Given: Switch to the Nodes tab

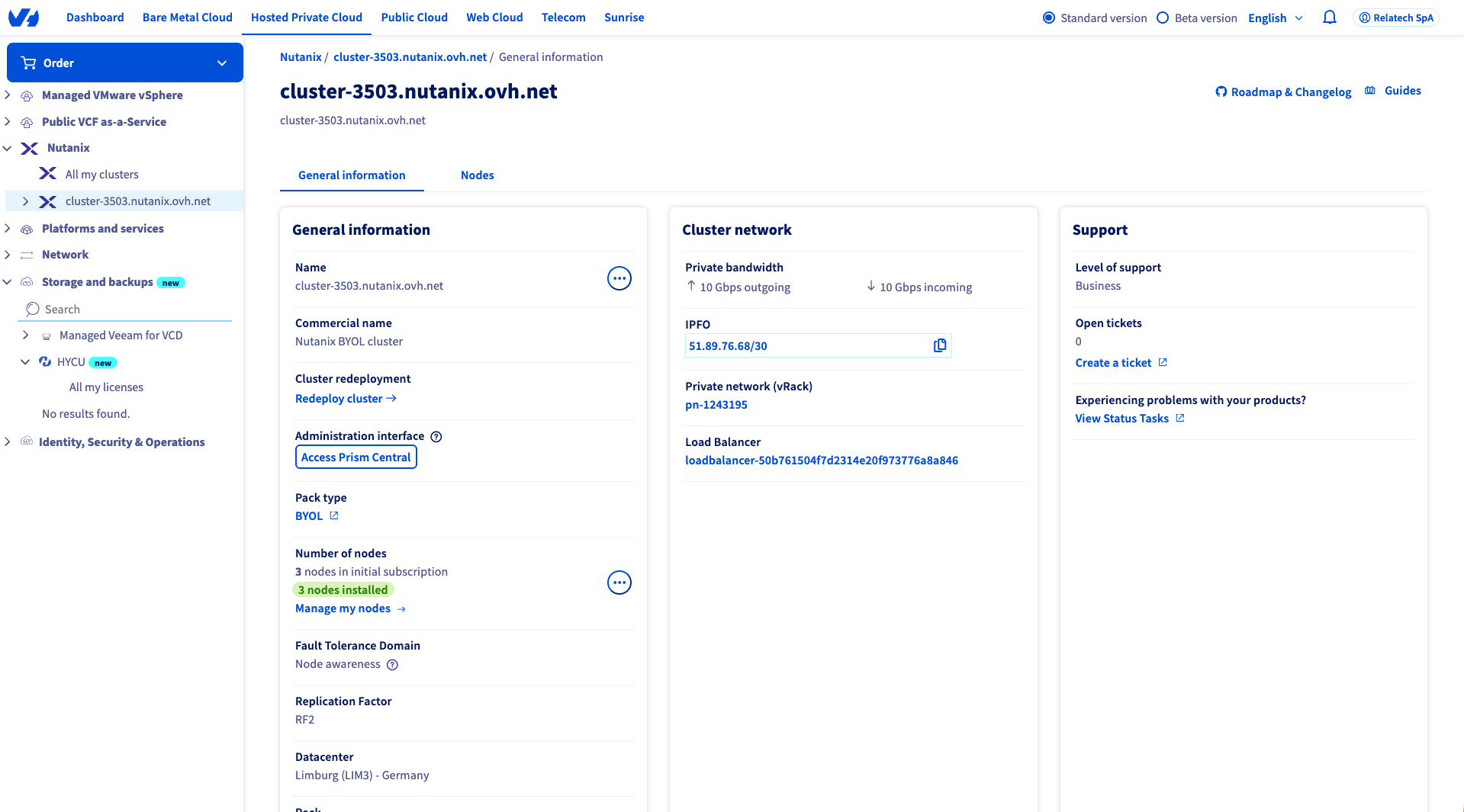Looking at the screenshot, I should [477, 175].
